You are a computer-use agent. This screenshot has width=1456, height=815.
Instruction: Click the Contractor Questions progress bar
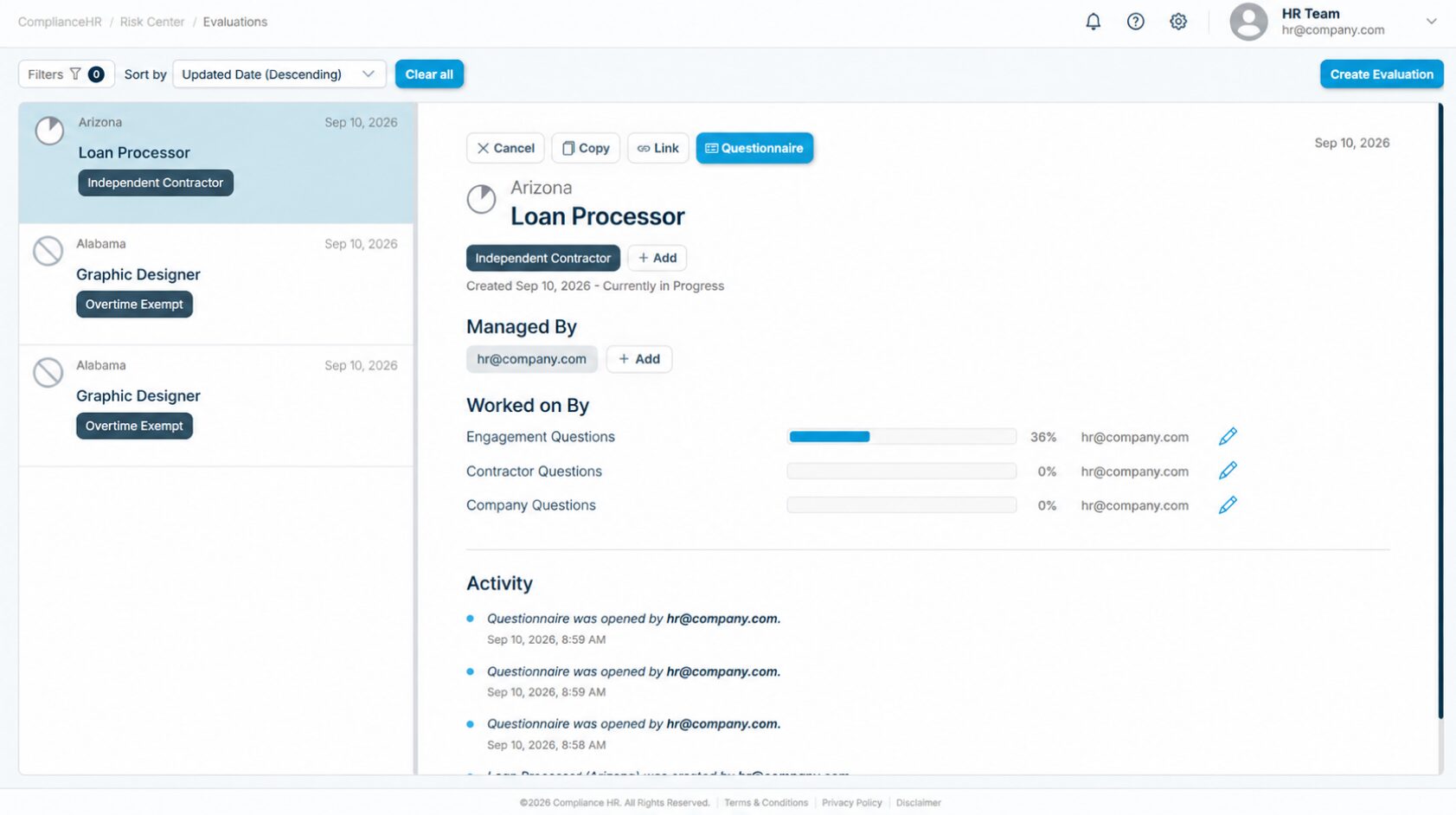[901, 472]
